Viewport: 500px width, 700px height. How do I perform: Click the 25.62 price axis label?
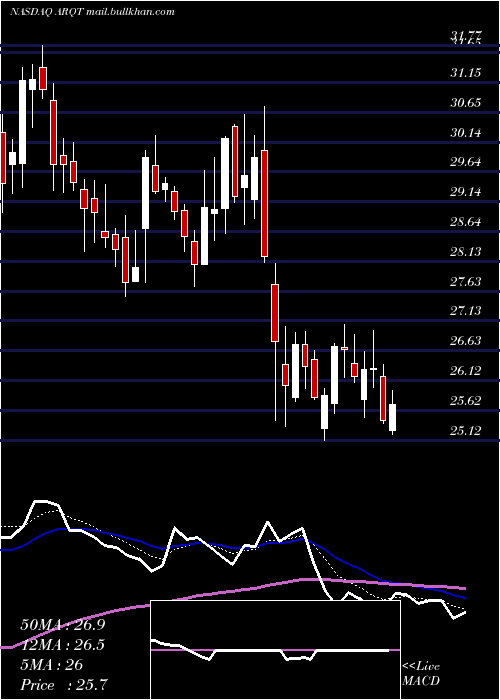[x=466, y=401]
